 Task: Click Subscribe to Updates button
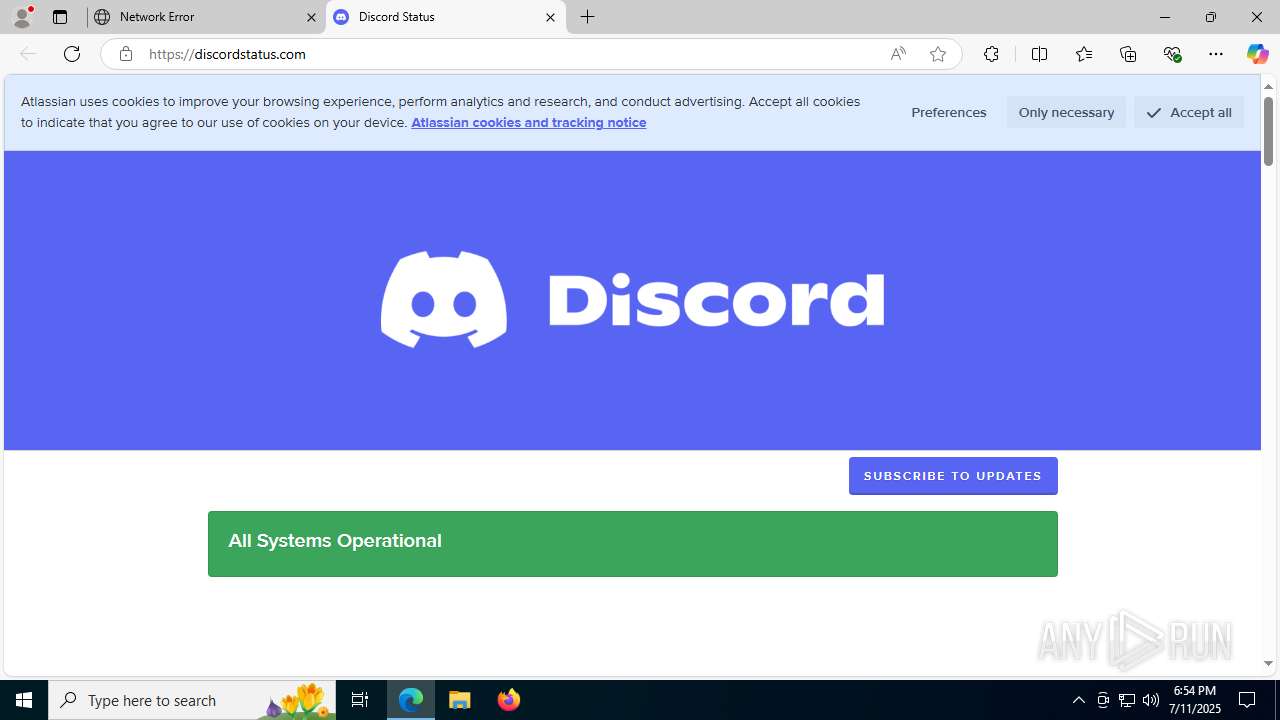(953, 476)
